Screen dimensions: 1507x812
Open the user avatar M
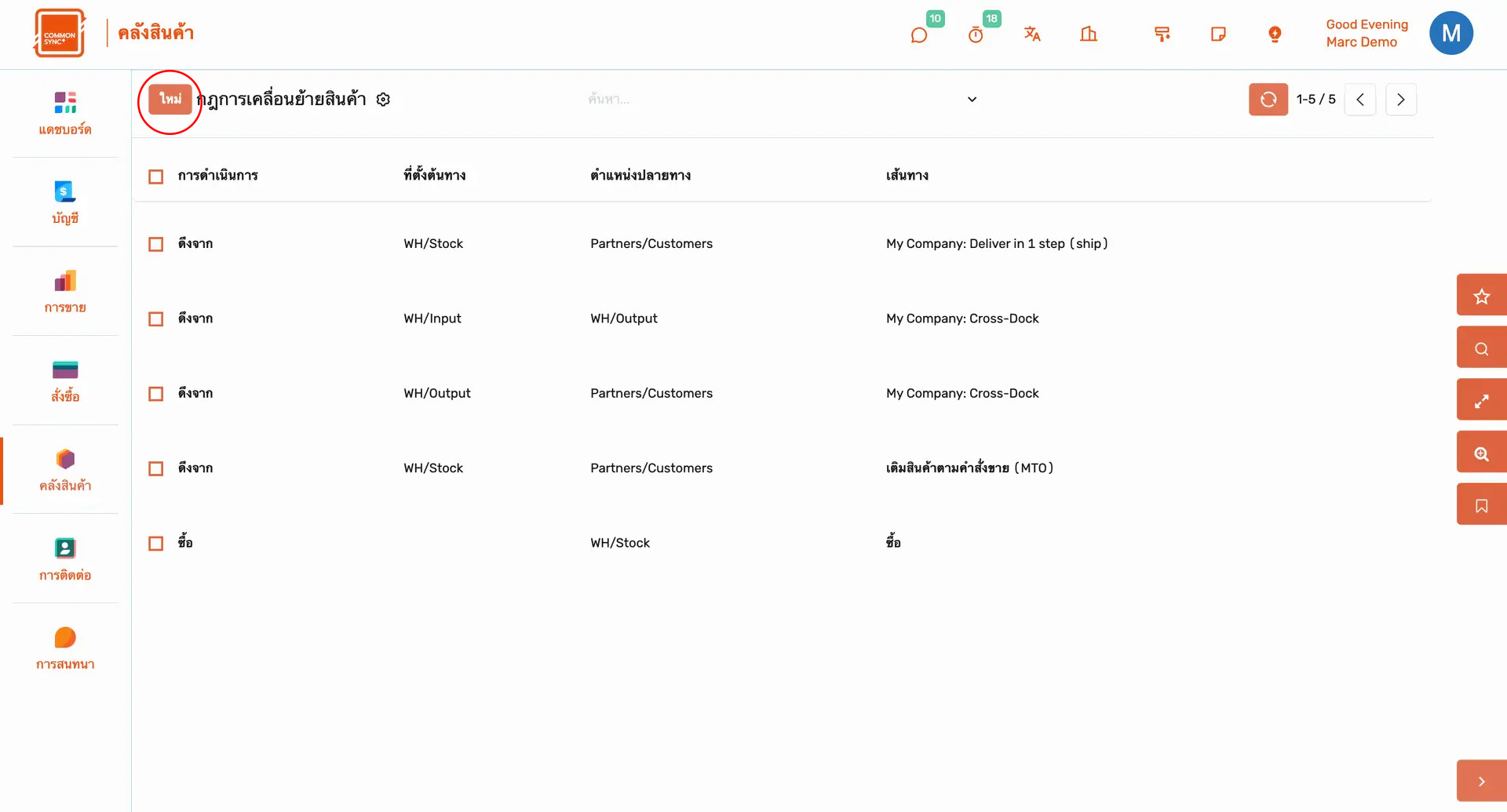(1450, 33)
